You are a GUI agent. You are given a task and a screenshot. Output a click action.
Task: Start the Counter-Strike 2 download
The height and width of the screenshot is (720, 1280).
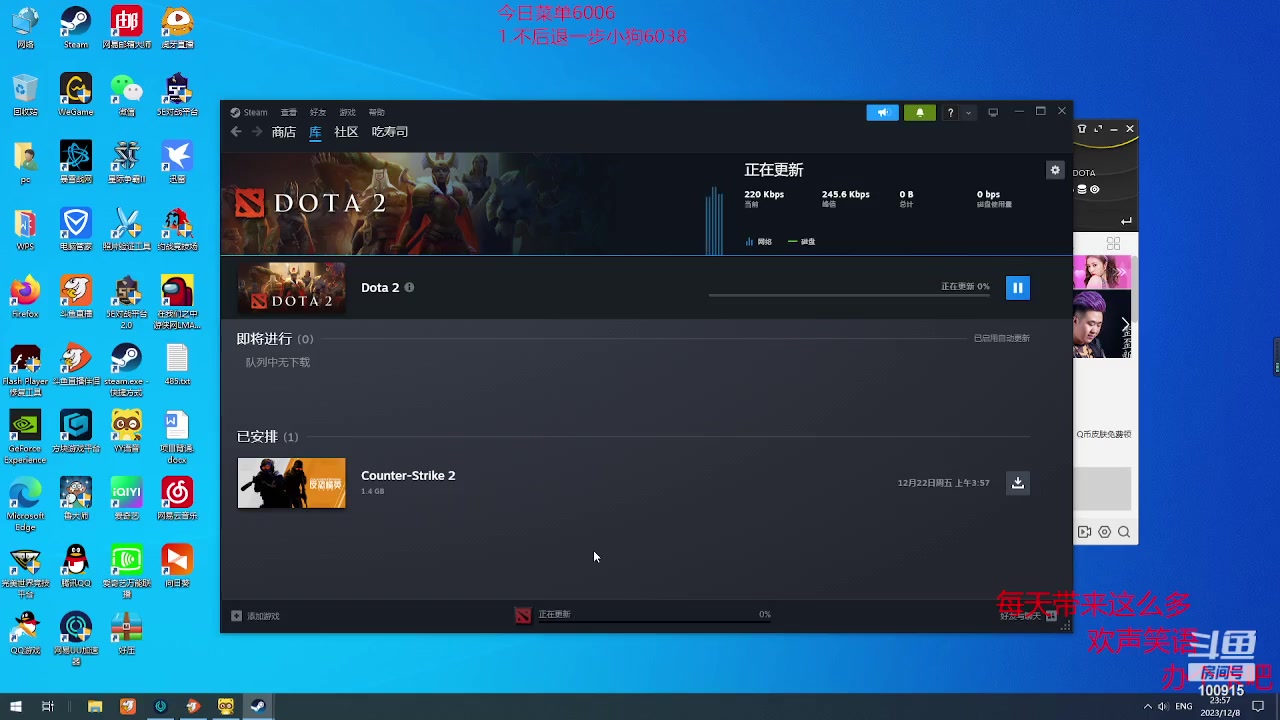click(1017, 483)
